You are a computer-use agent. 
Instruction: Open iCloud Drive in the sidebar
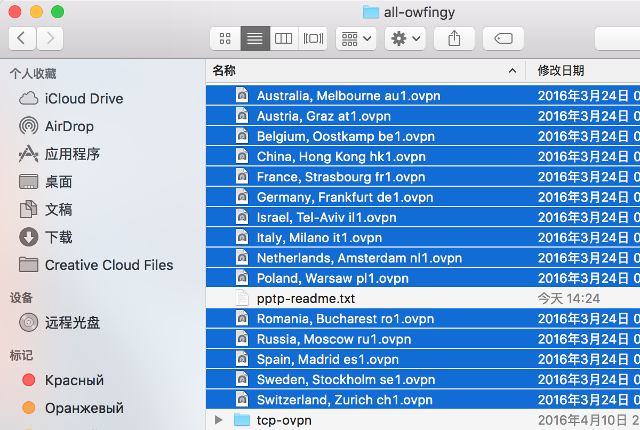pyautogui.click(x=83, y=99)
